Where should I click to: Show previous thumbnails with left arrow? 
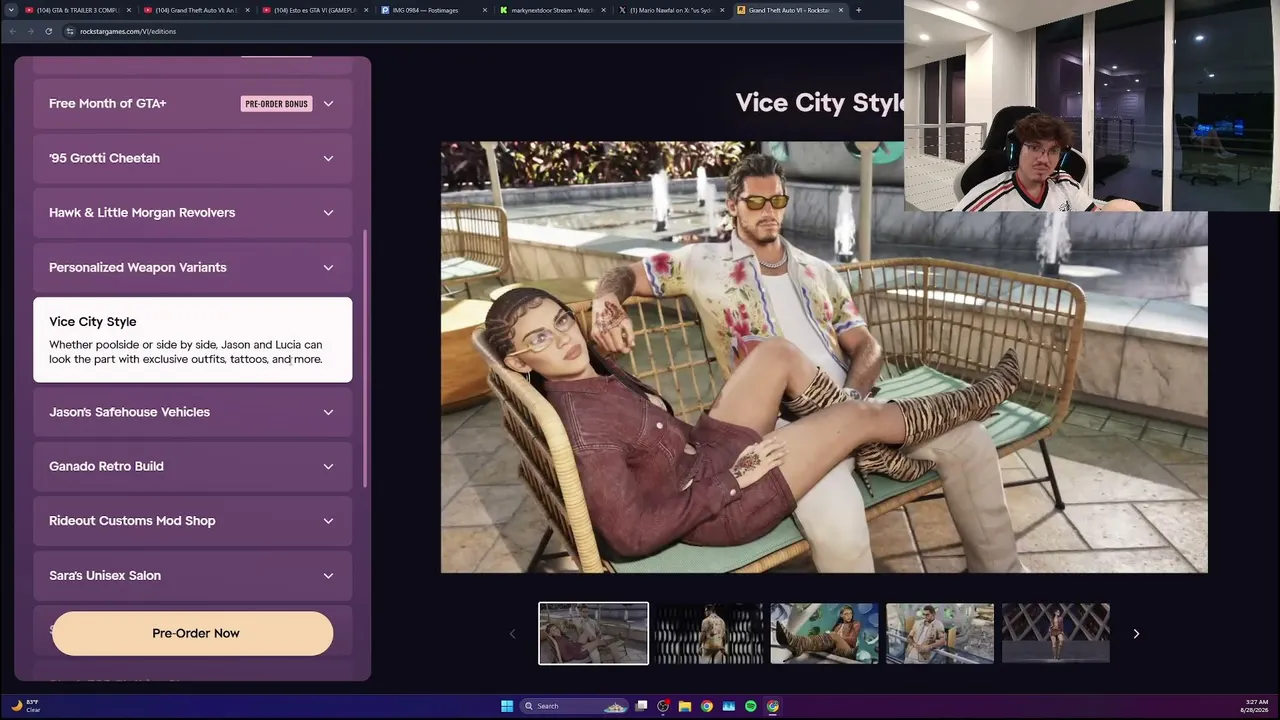click(512, 633)
